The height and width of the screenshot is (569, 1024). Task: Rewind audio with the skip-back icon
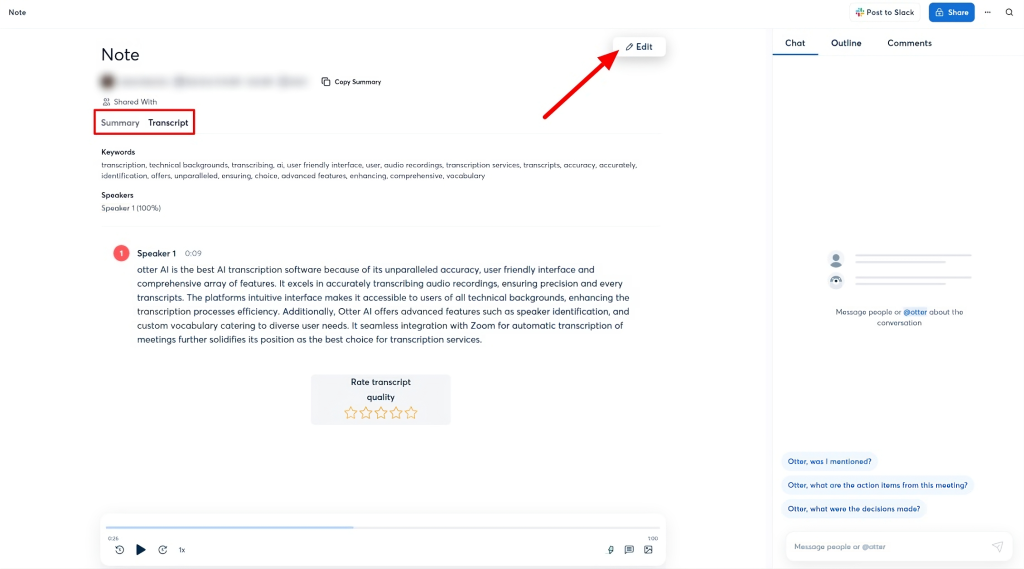[x=120, y=550]
